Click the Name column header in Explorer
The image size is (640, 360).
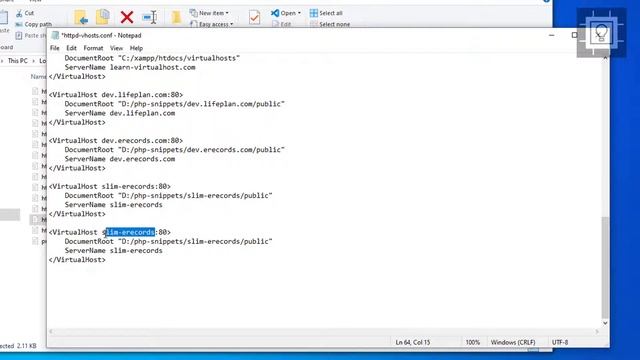pyautogui.click(x=38, y=76)
